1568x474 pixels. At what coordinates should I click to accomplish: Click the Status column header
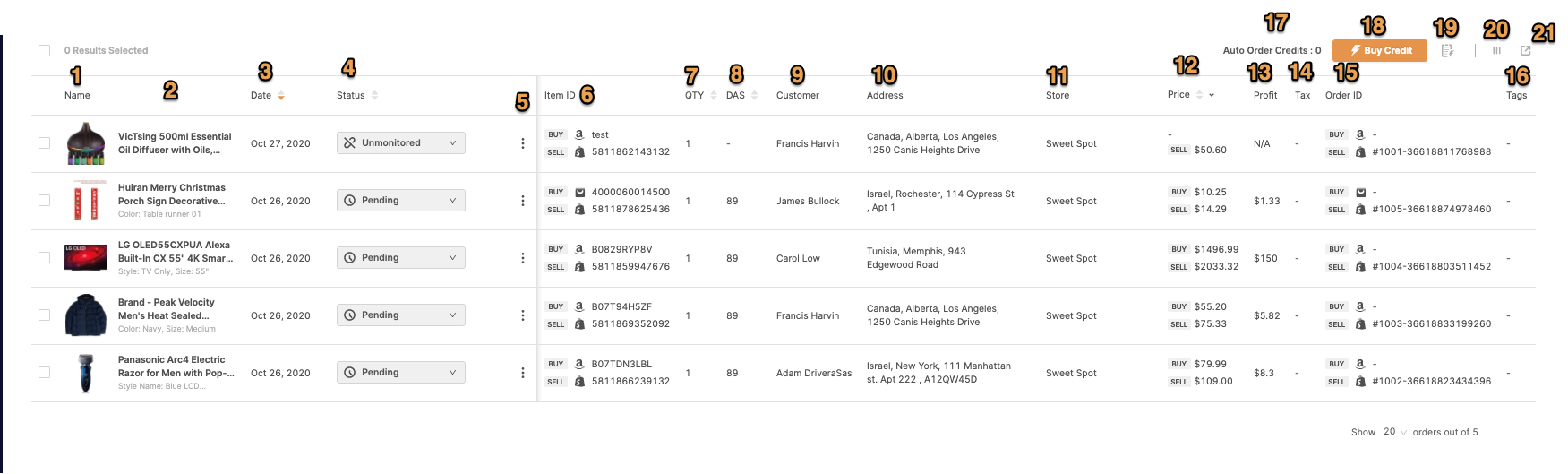click(x=351, y=95)
